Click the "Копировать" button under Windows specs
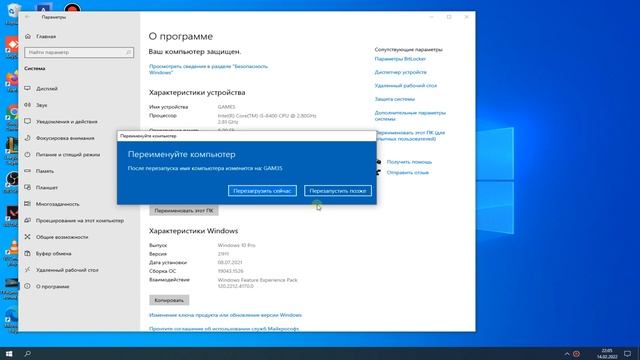The image size is (640, 360). point(169,300)
